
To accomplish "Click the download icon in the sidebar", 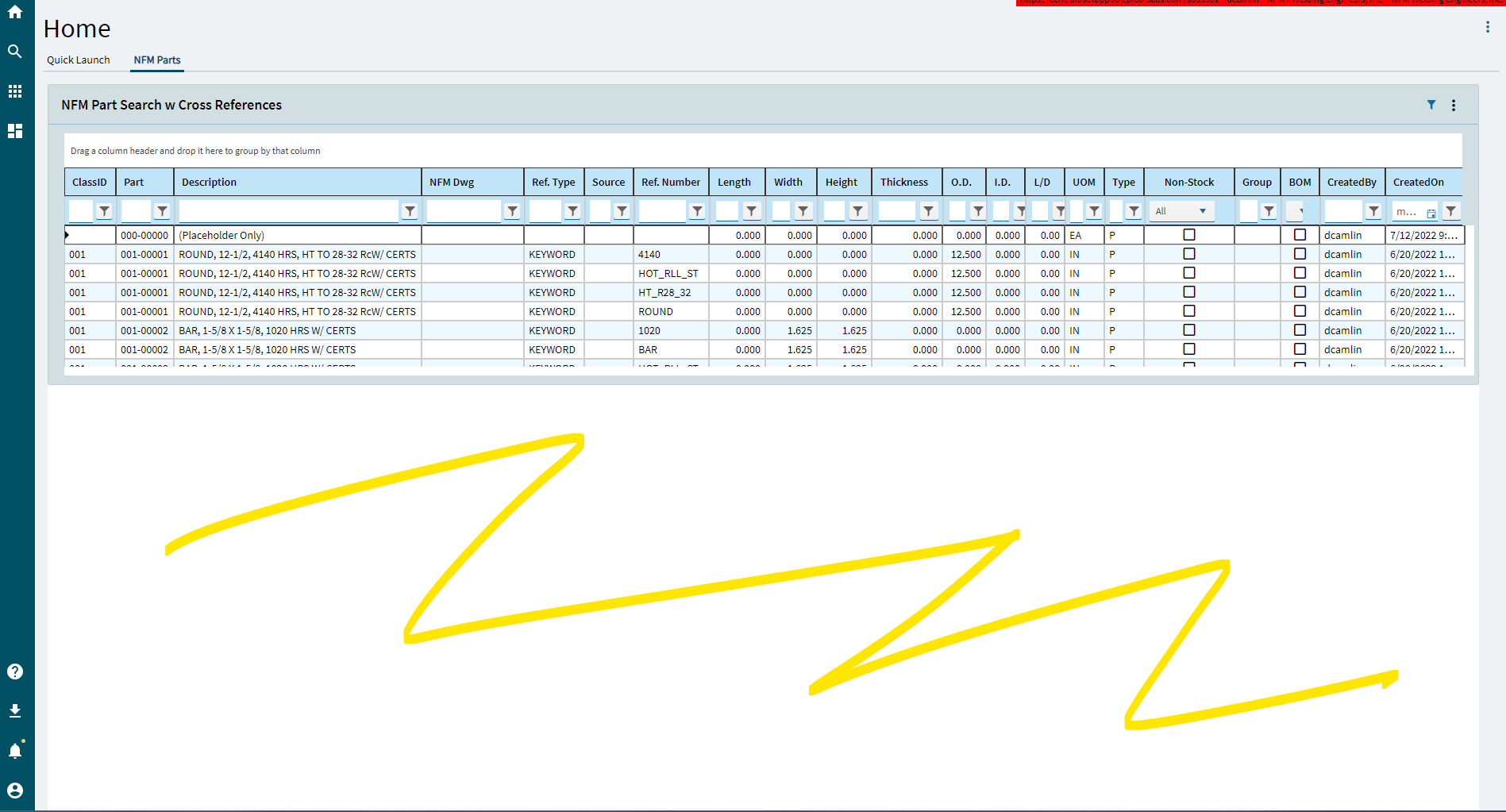I will click(14, 710).
